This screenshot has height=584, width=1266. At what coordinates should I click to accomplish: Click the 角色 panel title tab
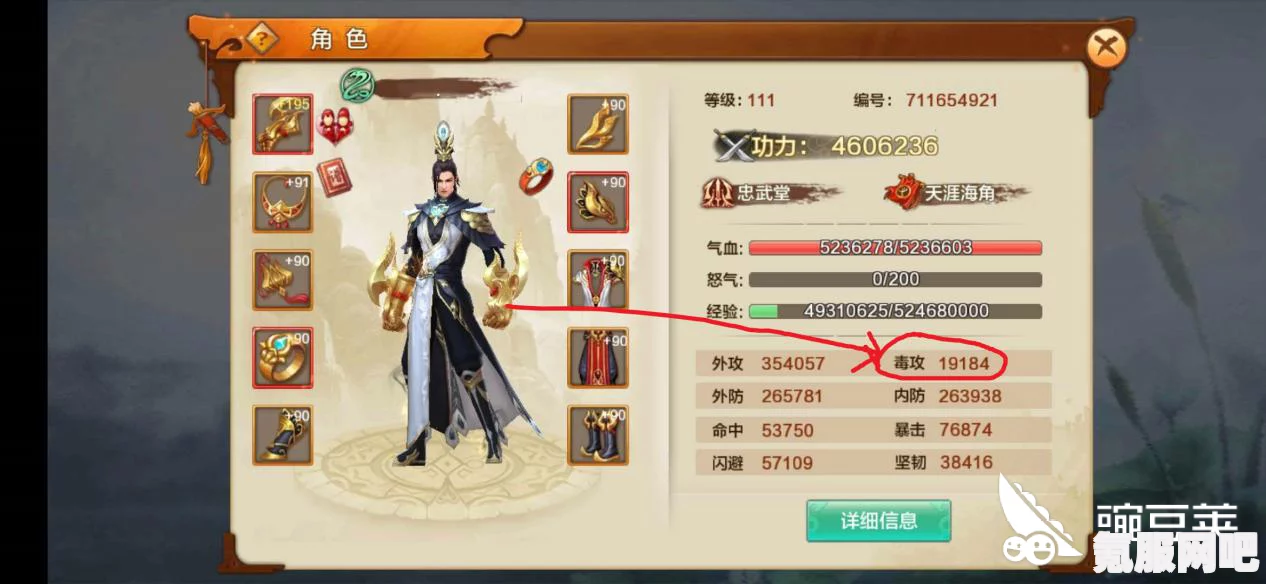pos(339,40)
